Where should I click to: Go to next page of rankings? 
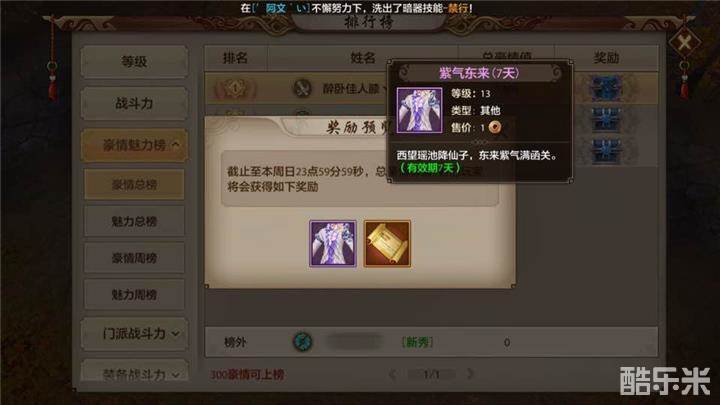click(470, 374)
